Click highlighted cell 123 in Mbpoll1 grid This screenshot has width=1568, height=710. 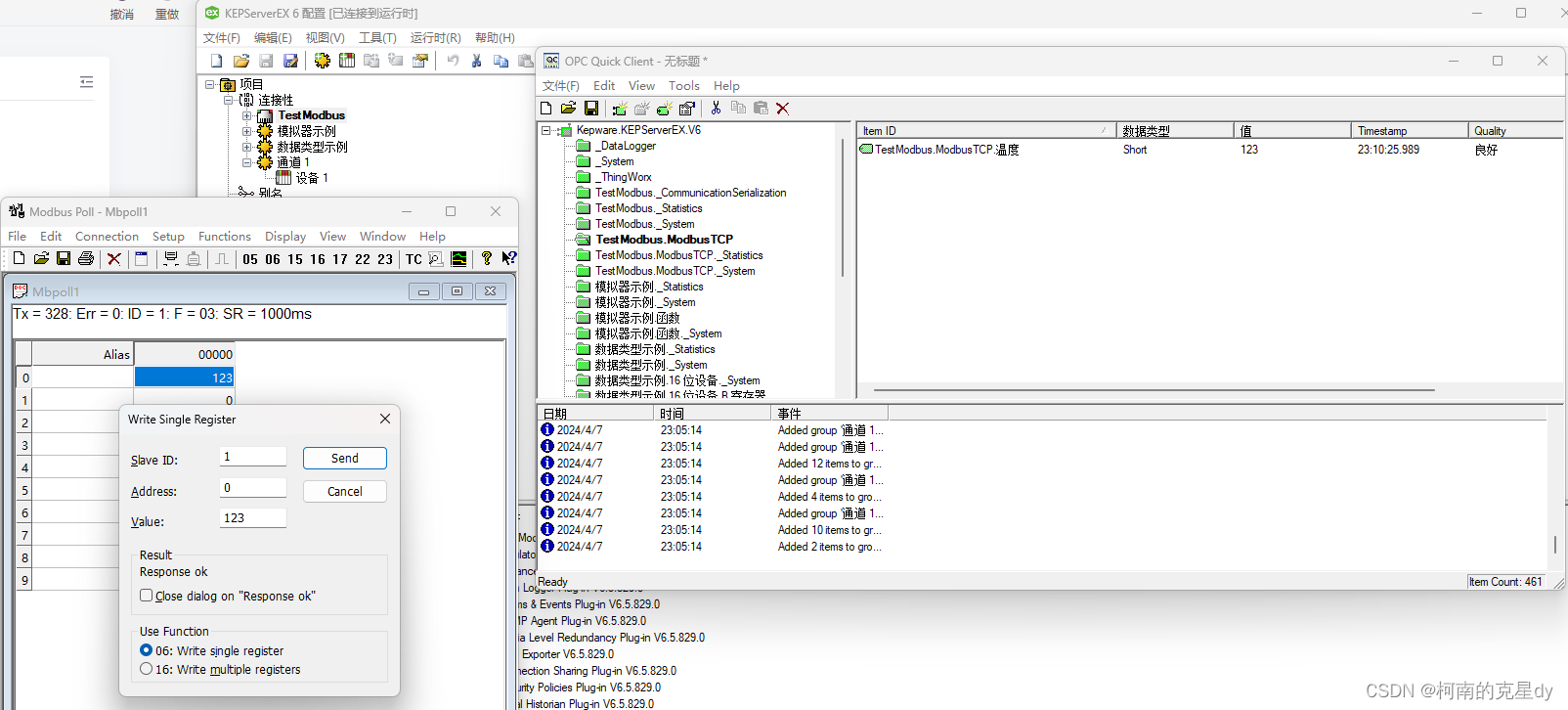(x=185, y=377)
